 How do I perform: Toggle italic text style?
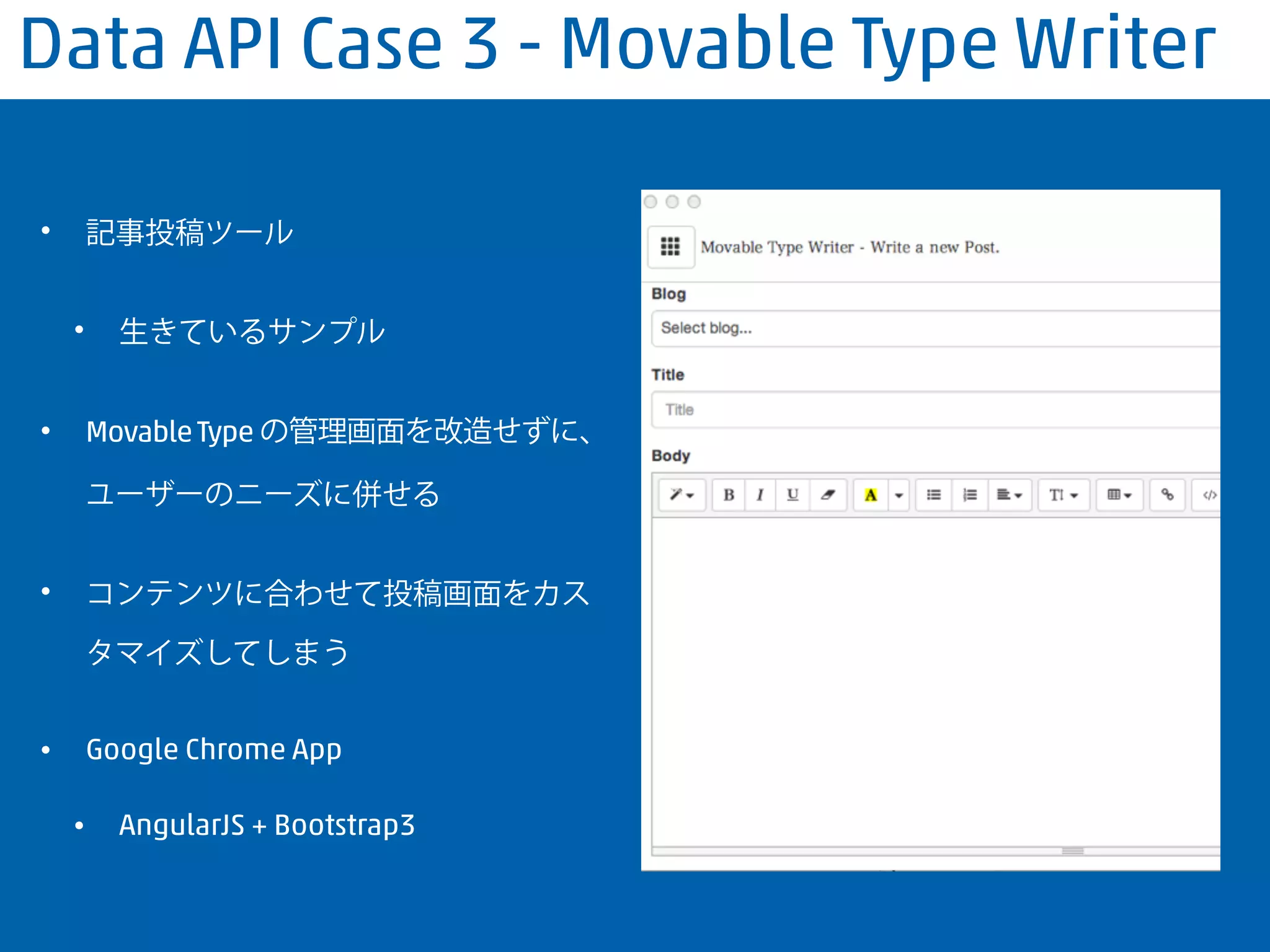[760, 495]
